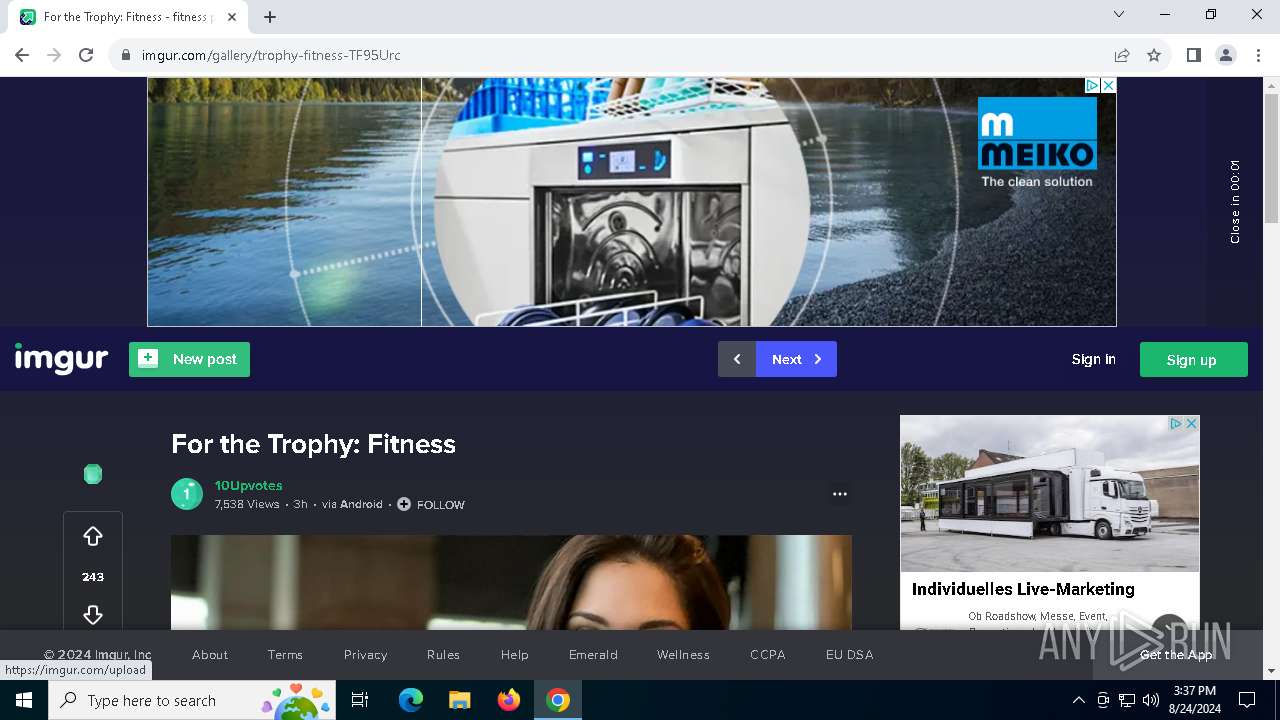Screen dimensions: 1280x720
Task: Open the About footer link
Action: tap(210, 655)
